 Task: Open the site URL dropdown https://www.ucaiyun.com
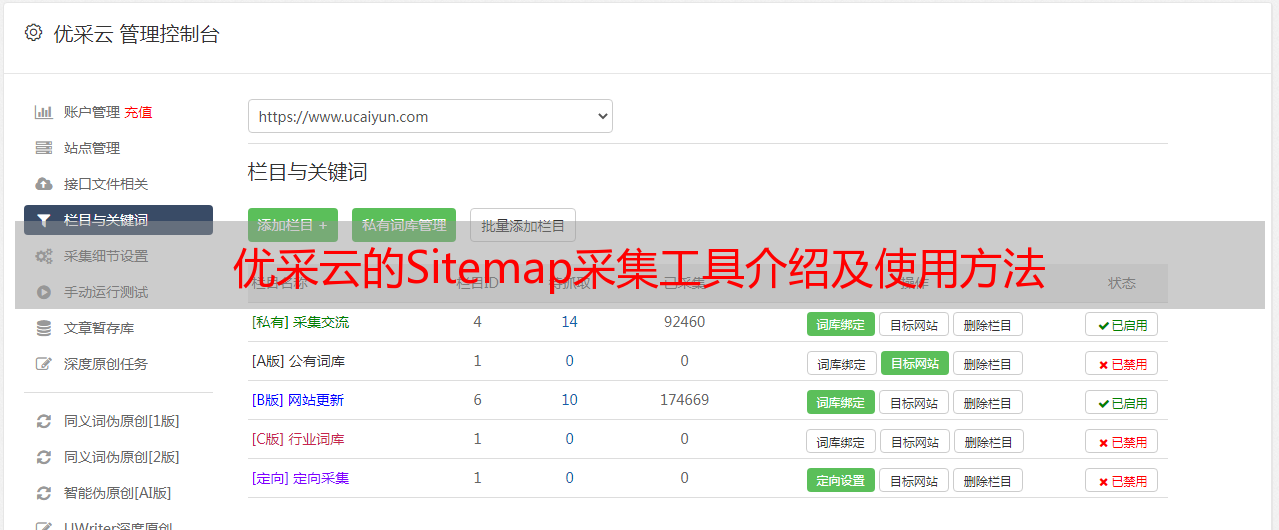point(430,116)
